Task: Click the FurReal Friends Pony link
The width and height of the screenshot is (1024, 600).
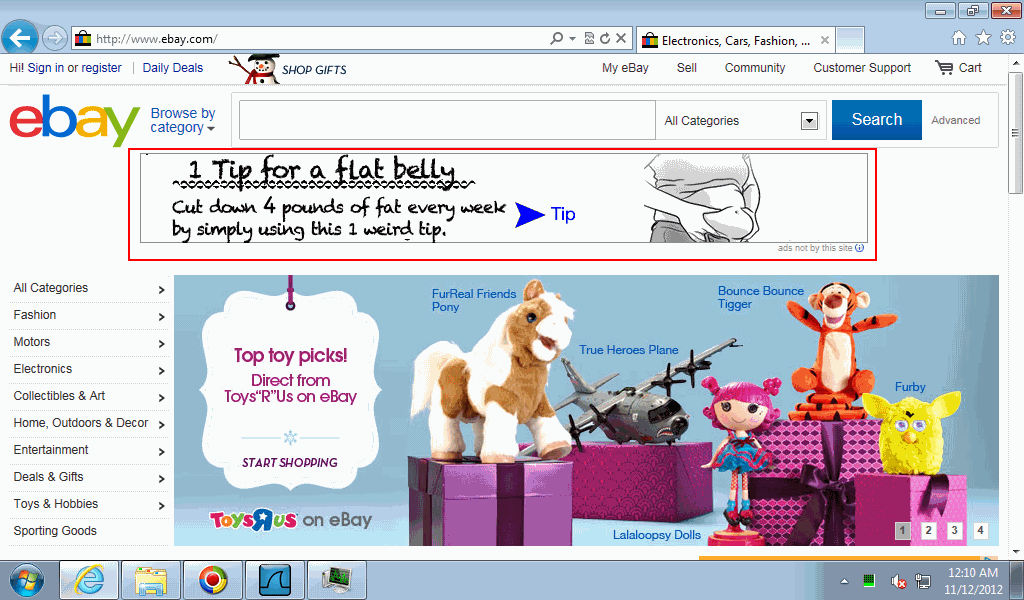Action: click(x=473, y=300)
